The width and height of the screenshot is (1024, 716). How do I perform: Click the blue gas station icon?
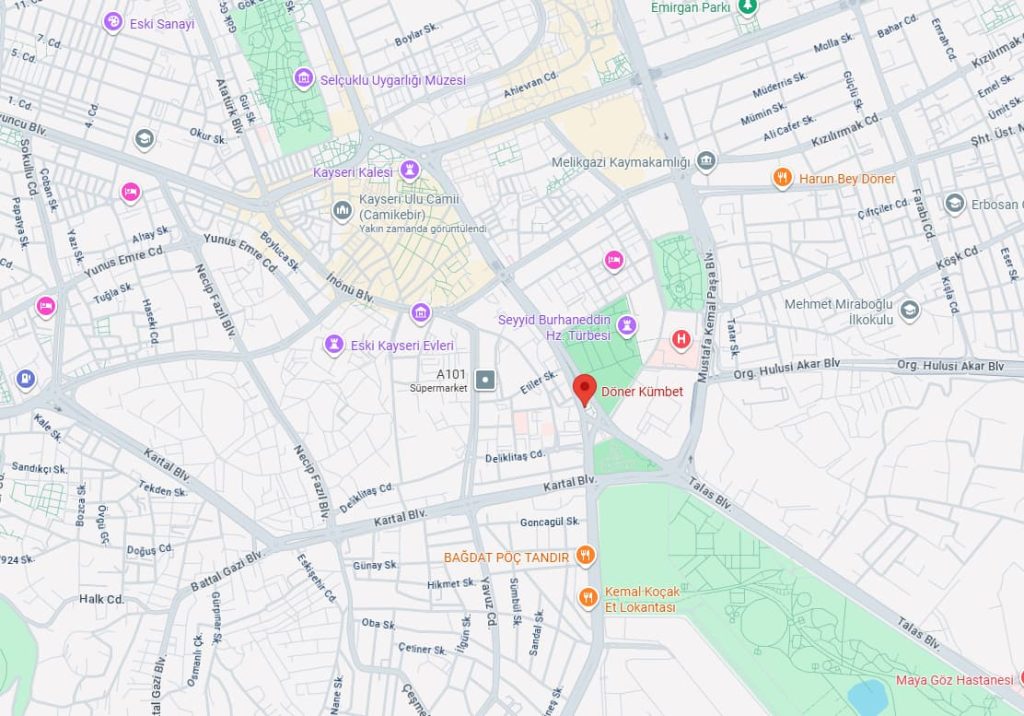tap(25, 379)
